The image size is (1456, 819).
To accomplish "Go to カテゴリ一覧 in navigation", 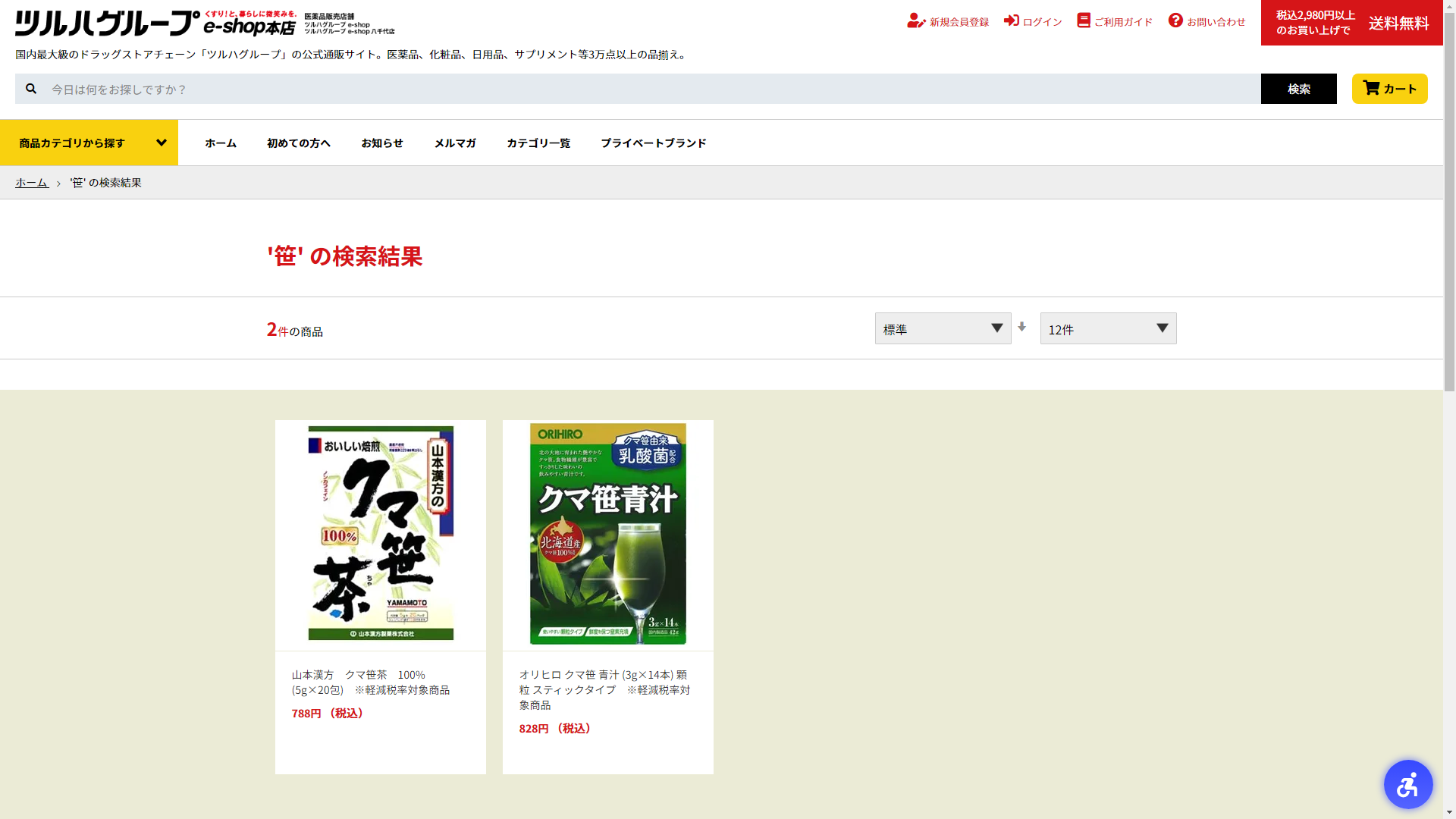I will point(538,143).
